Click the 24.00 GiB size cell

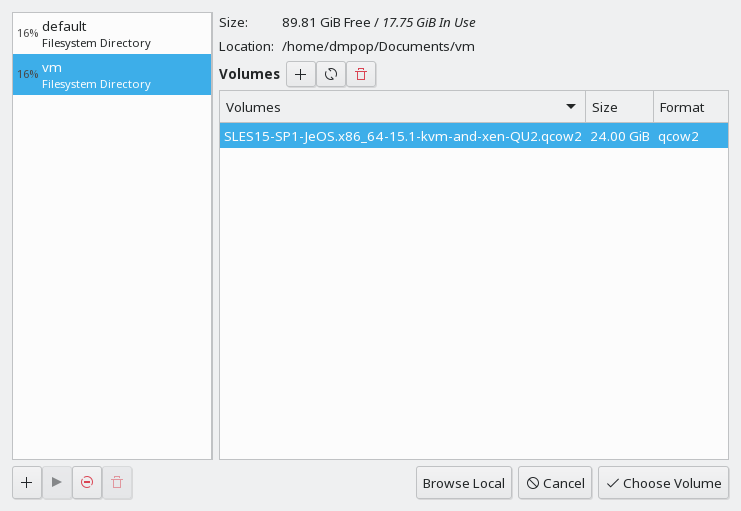coord(620,136)
